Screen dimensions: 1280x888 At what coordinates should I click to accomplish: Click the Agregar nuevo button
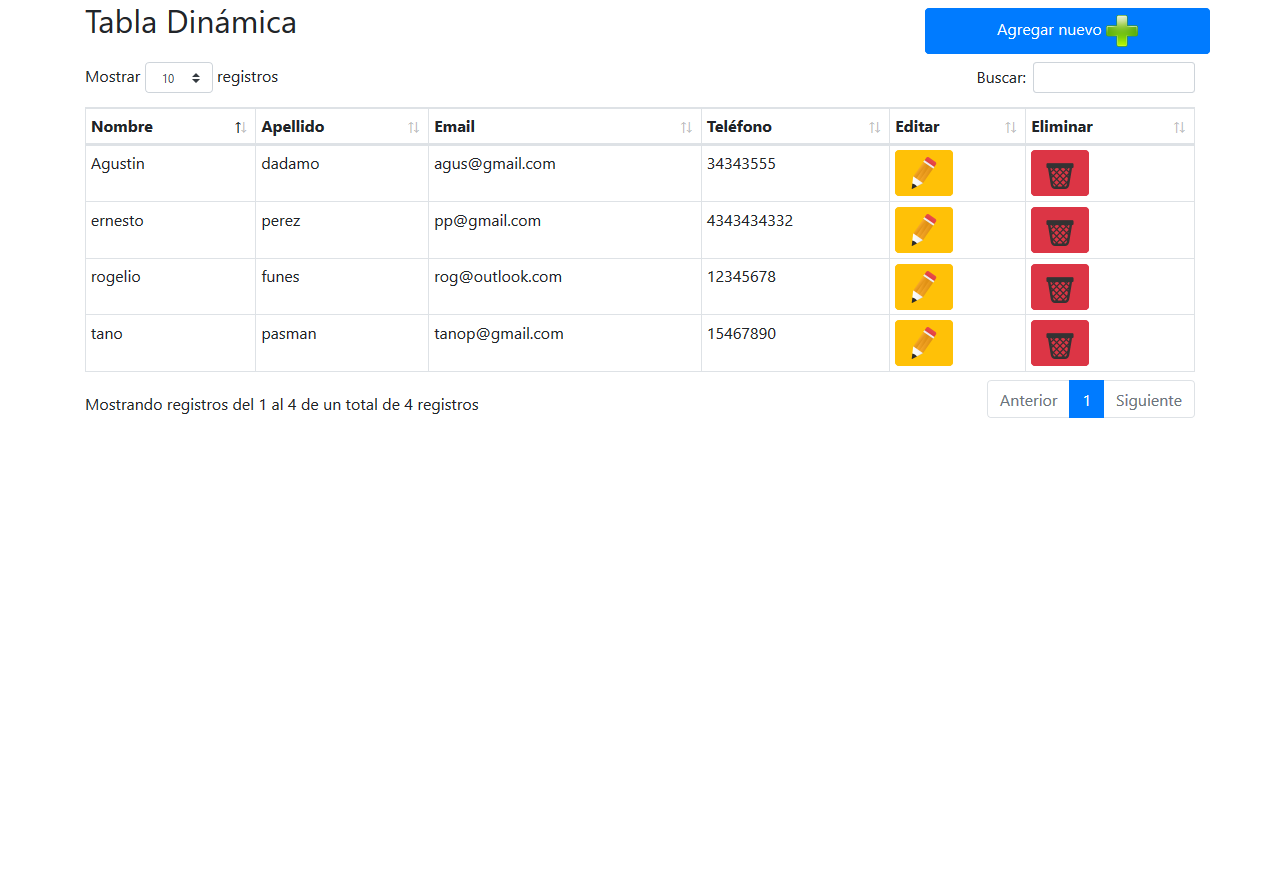point(1067,31)
